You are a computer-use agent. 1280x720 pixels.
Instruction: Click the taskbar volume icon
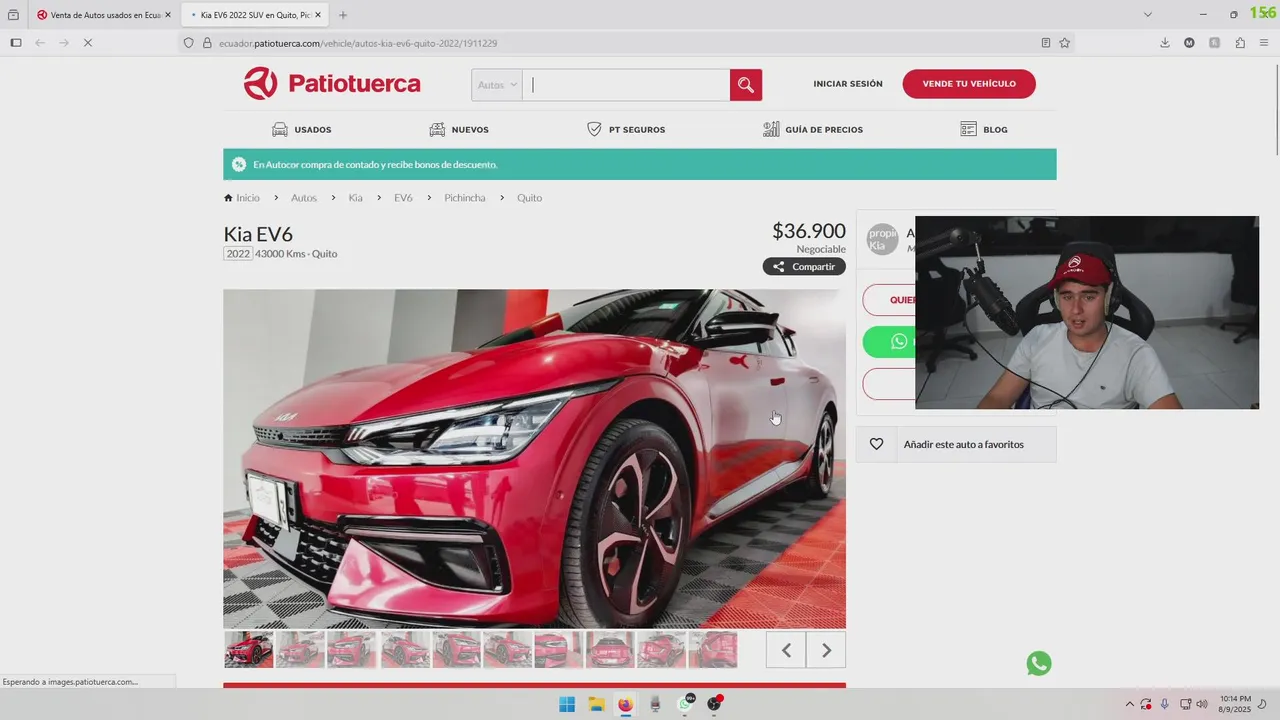coord(1201,704)
